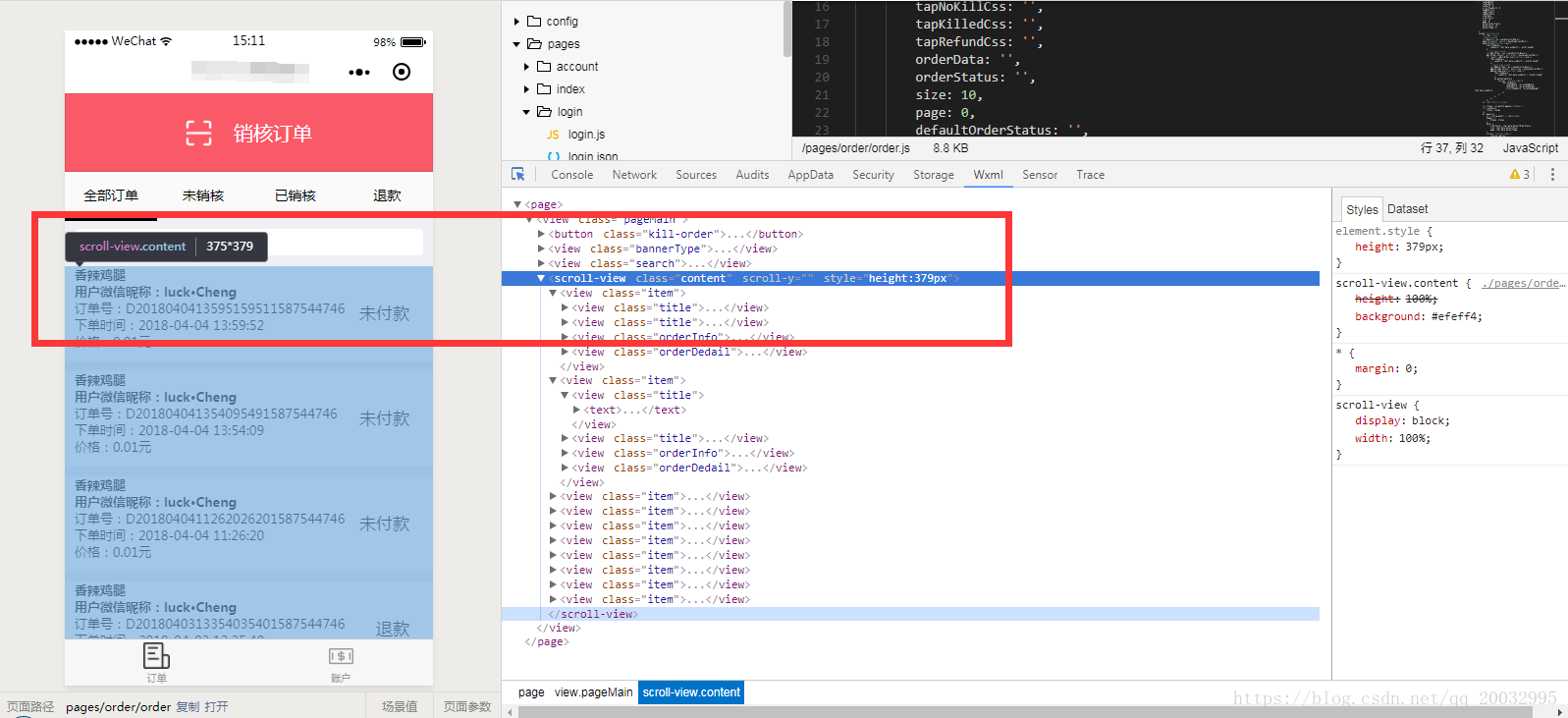Expand the bannerType view node

click(541, 249)
